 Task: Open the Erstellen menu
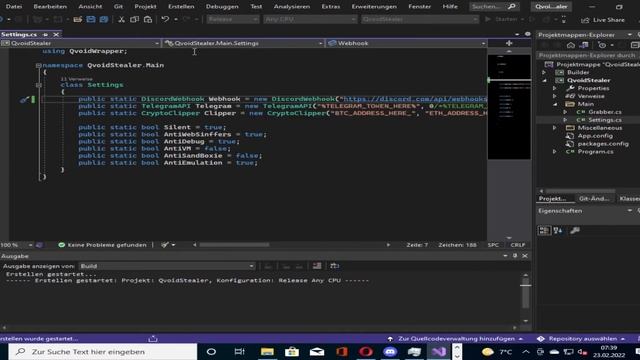pyautogui.click(x=181, y=7)
